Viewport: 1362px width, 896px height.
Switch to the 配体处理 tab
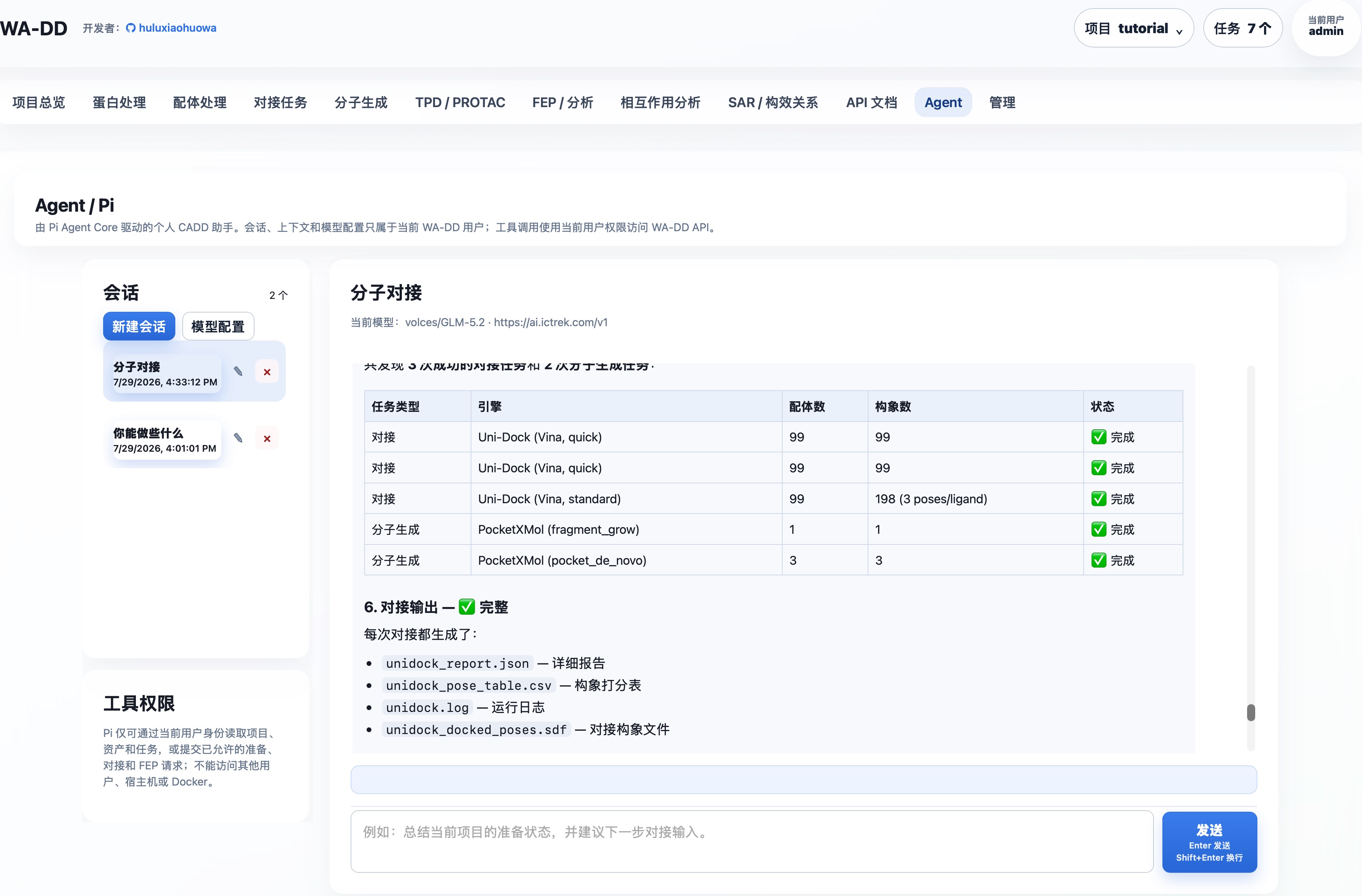200,102
